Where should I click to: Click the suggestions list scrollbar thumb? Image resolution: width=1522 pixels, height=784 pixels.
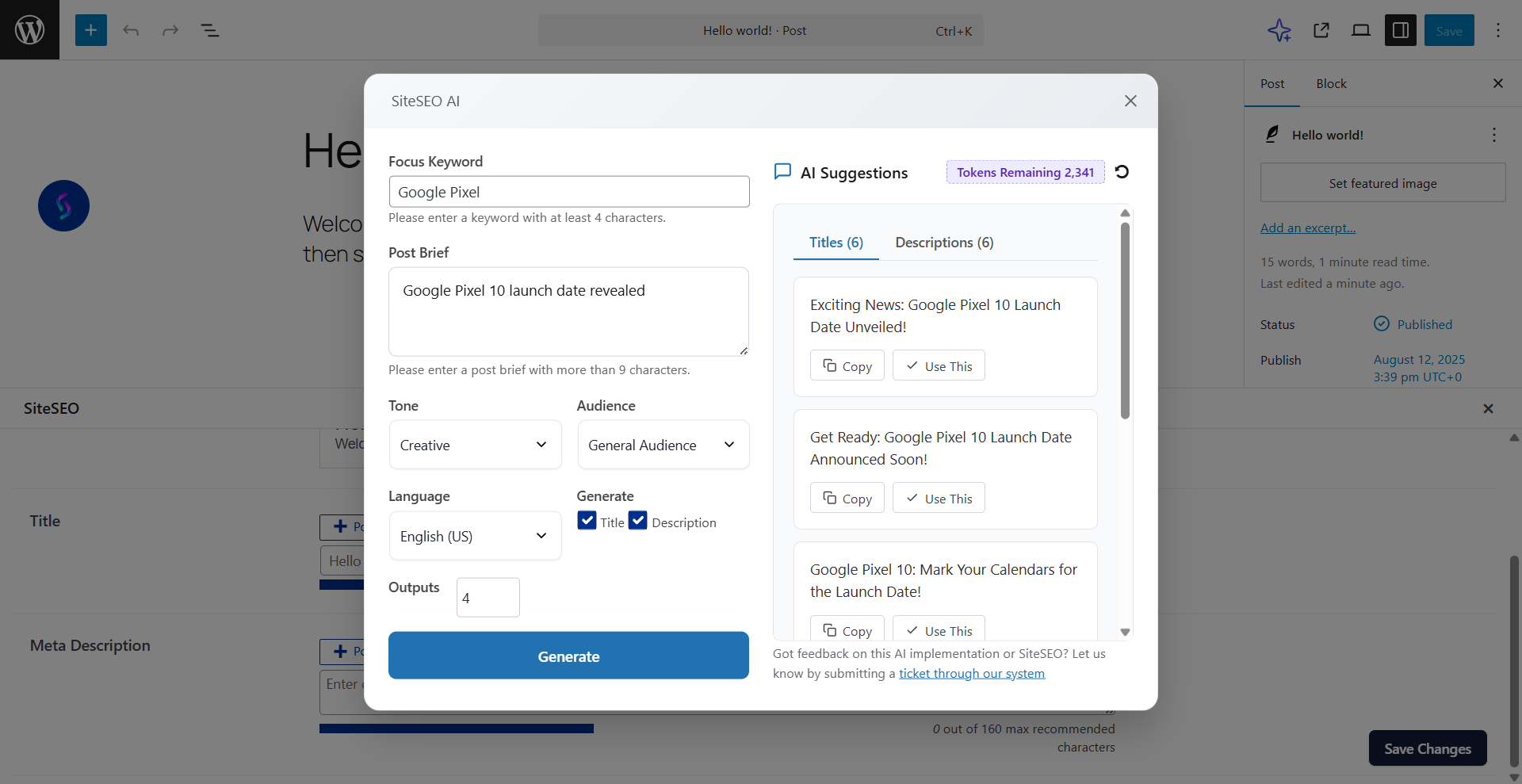click(1125, 320)
